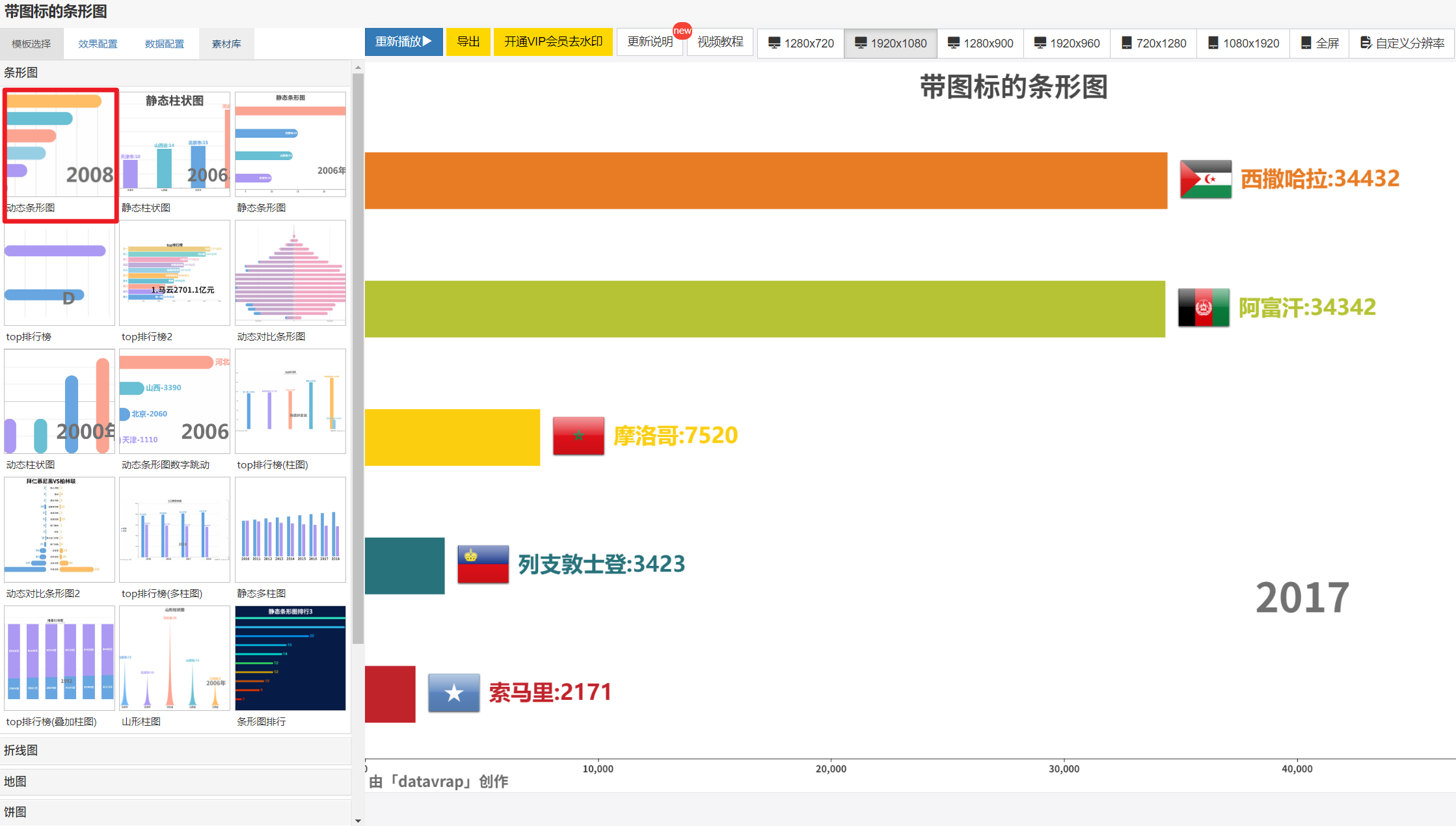Open 更新说明 with new badge
The width and height of the screenshot is (1456, 826).
[649, 42]
